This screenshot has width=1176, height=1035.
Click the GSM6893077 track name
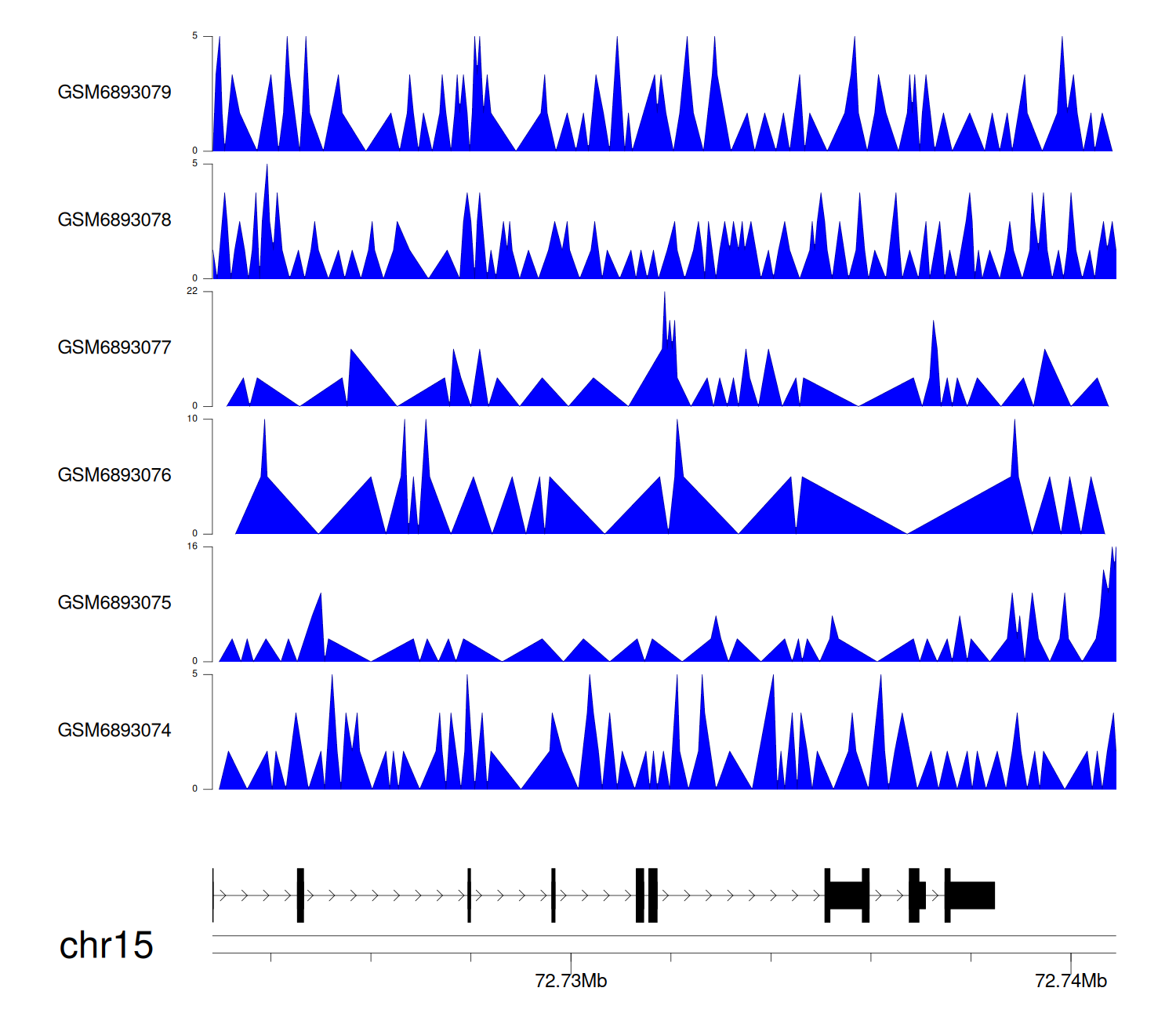pos(114,348)
